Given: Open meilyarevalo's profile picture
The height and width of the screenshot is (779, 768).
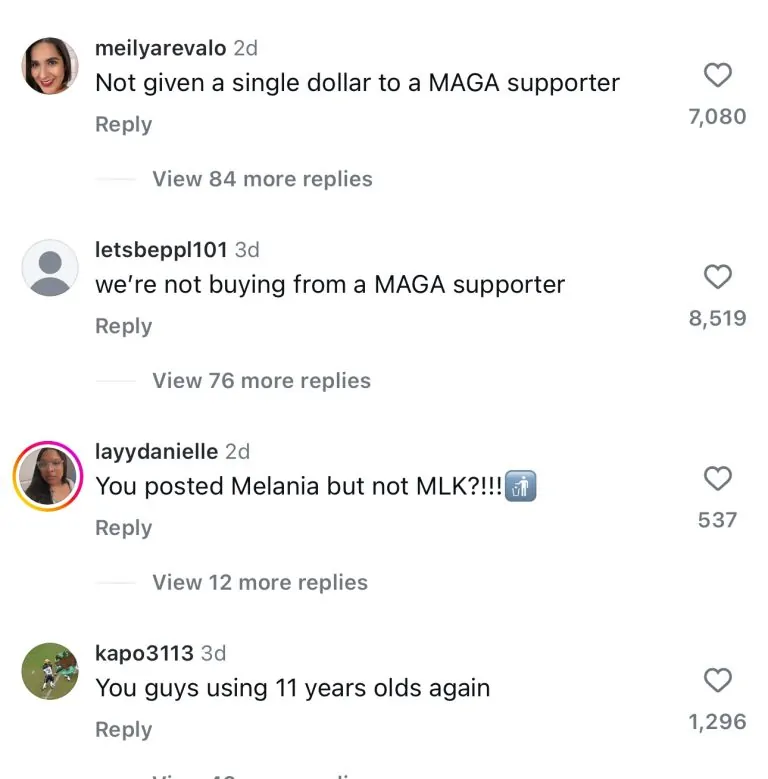Looking at the screenshot, I should point(50,67).
